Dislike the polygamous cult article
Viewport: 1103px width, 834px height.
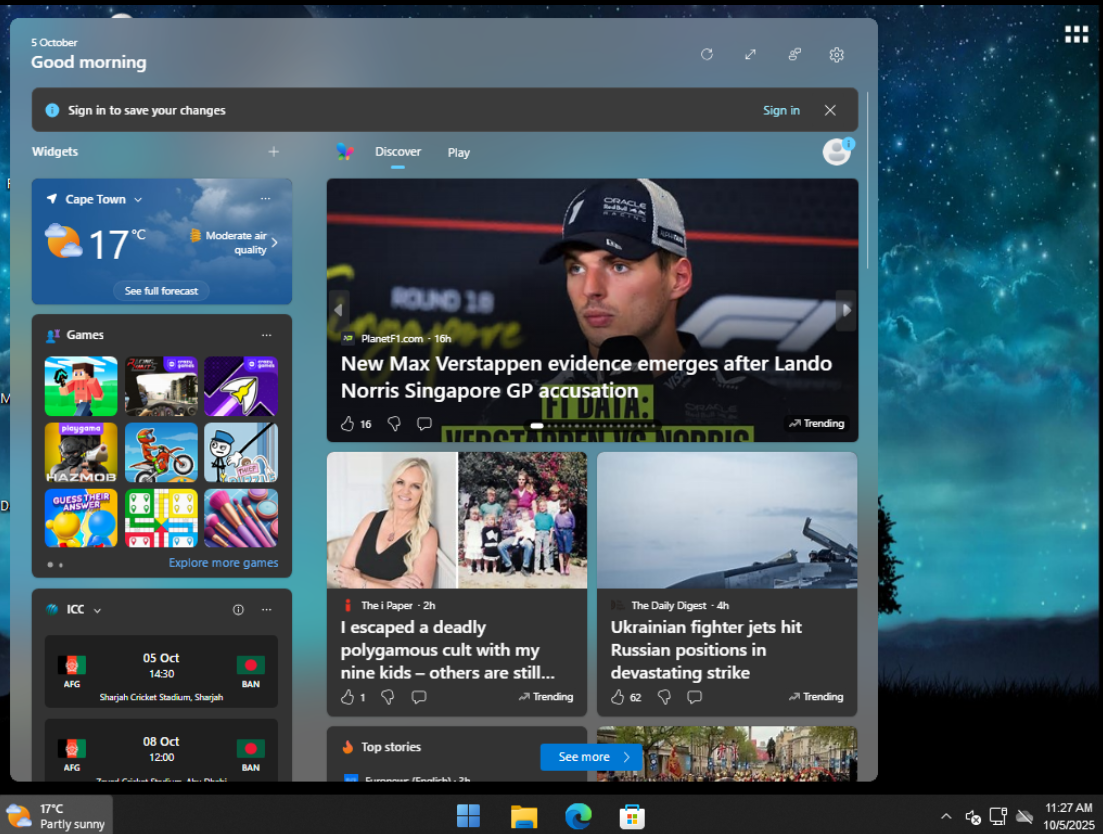click(x=388, y=697)
